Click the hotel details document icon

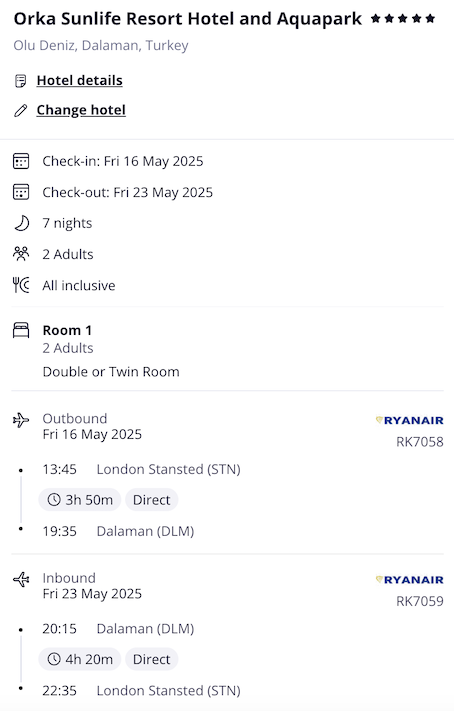point(20,81)
